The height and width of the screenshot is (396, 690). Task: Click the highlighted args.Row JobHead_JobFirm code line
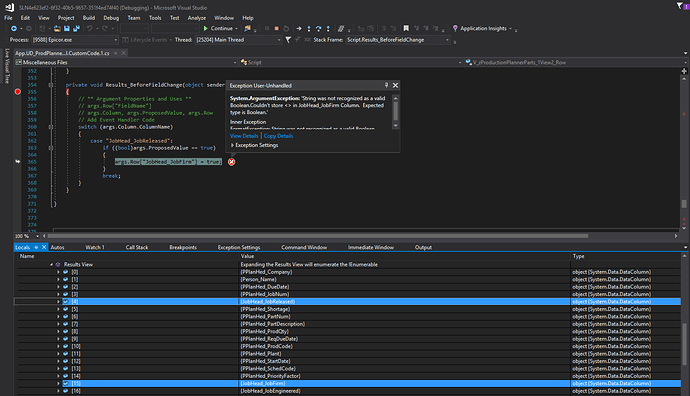click(x=168, y=162)
